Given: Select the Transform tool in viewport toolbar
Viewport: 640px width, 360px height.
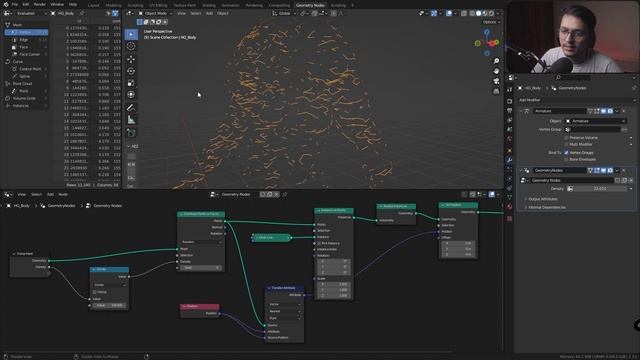Looking at the screenshot, I should tap(131, 95).
